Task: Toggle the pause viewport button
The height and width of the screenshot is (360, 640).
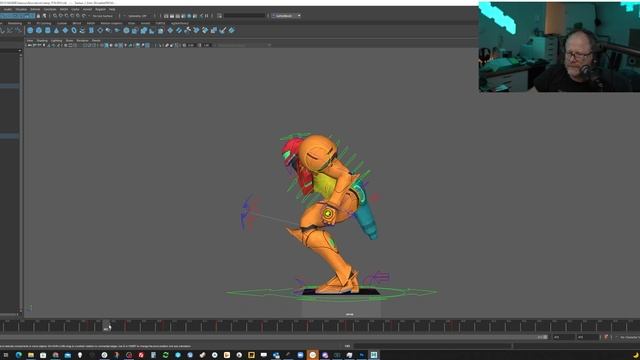Action: coord(207,16)
